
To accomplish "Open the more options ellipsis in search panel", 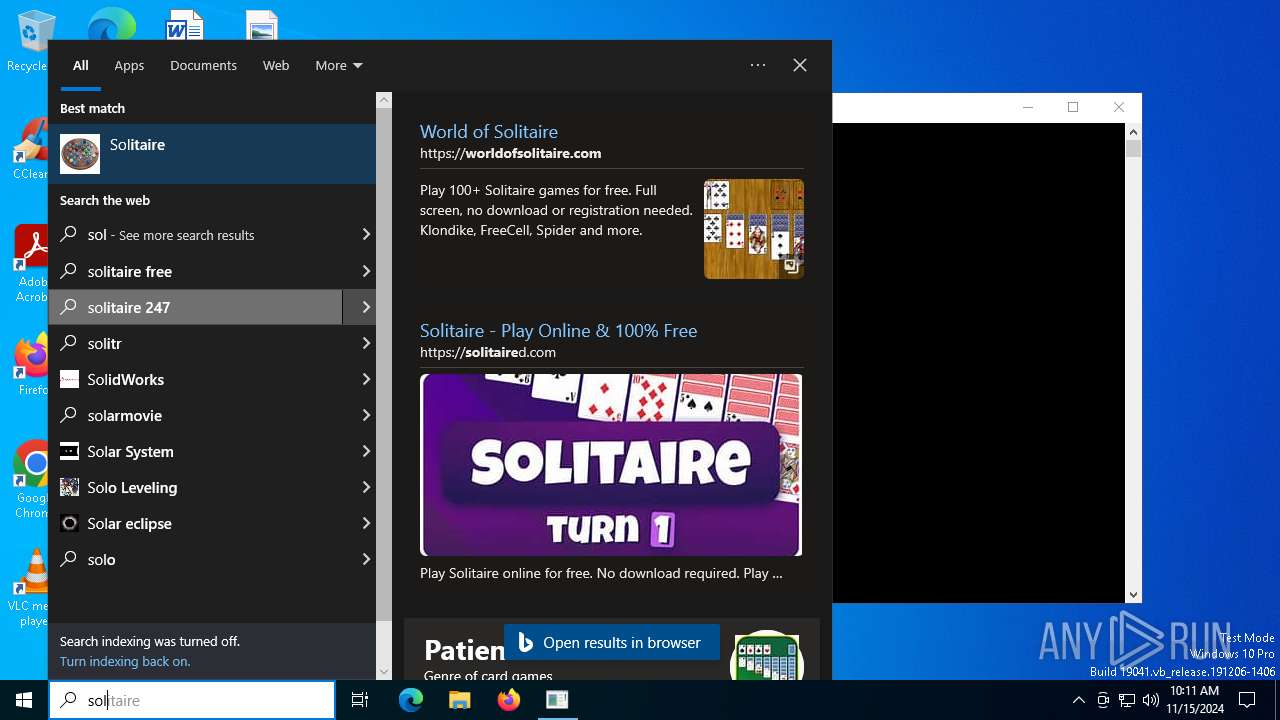I will click(758, 65).
